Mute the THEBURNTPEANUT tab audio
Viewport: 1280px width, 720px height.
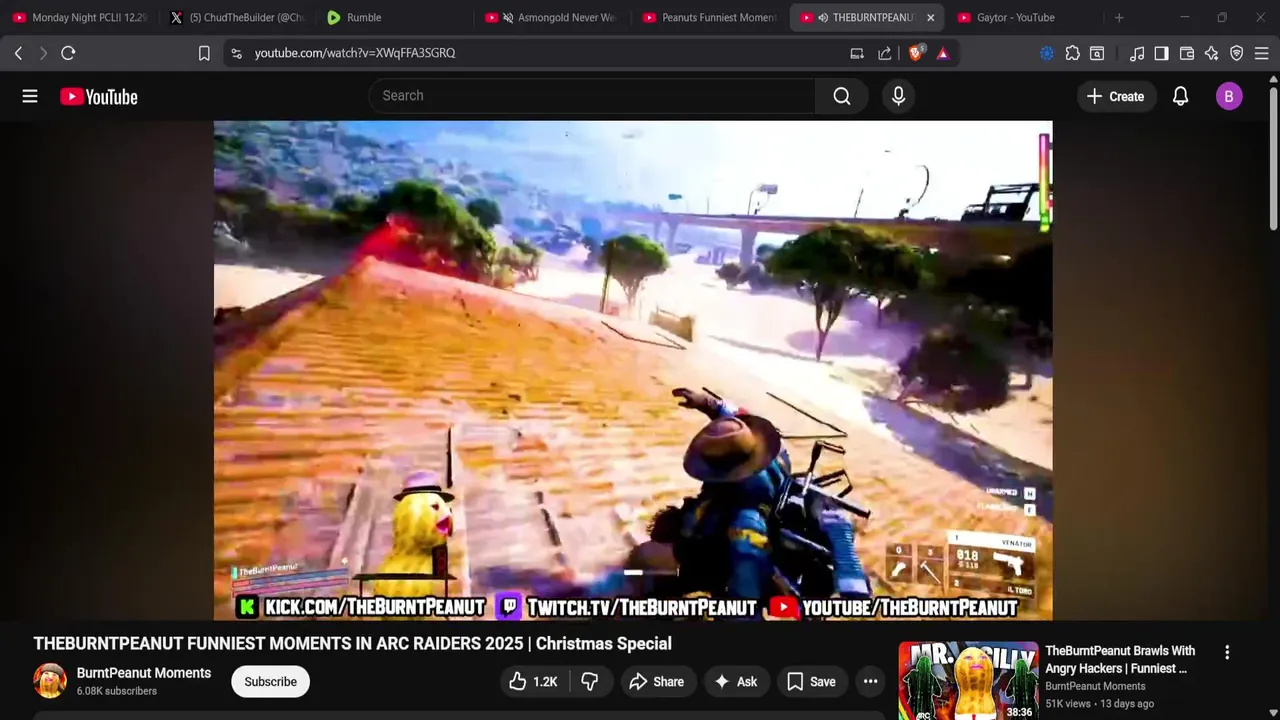pos(822,17)
